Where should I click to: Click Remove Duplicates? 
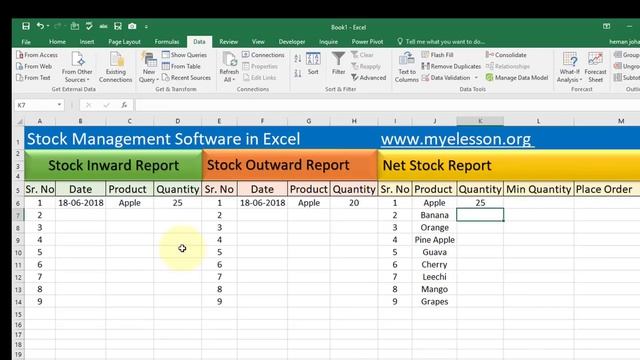tap(451, 66)
